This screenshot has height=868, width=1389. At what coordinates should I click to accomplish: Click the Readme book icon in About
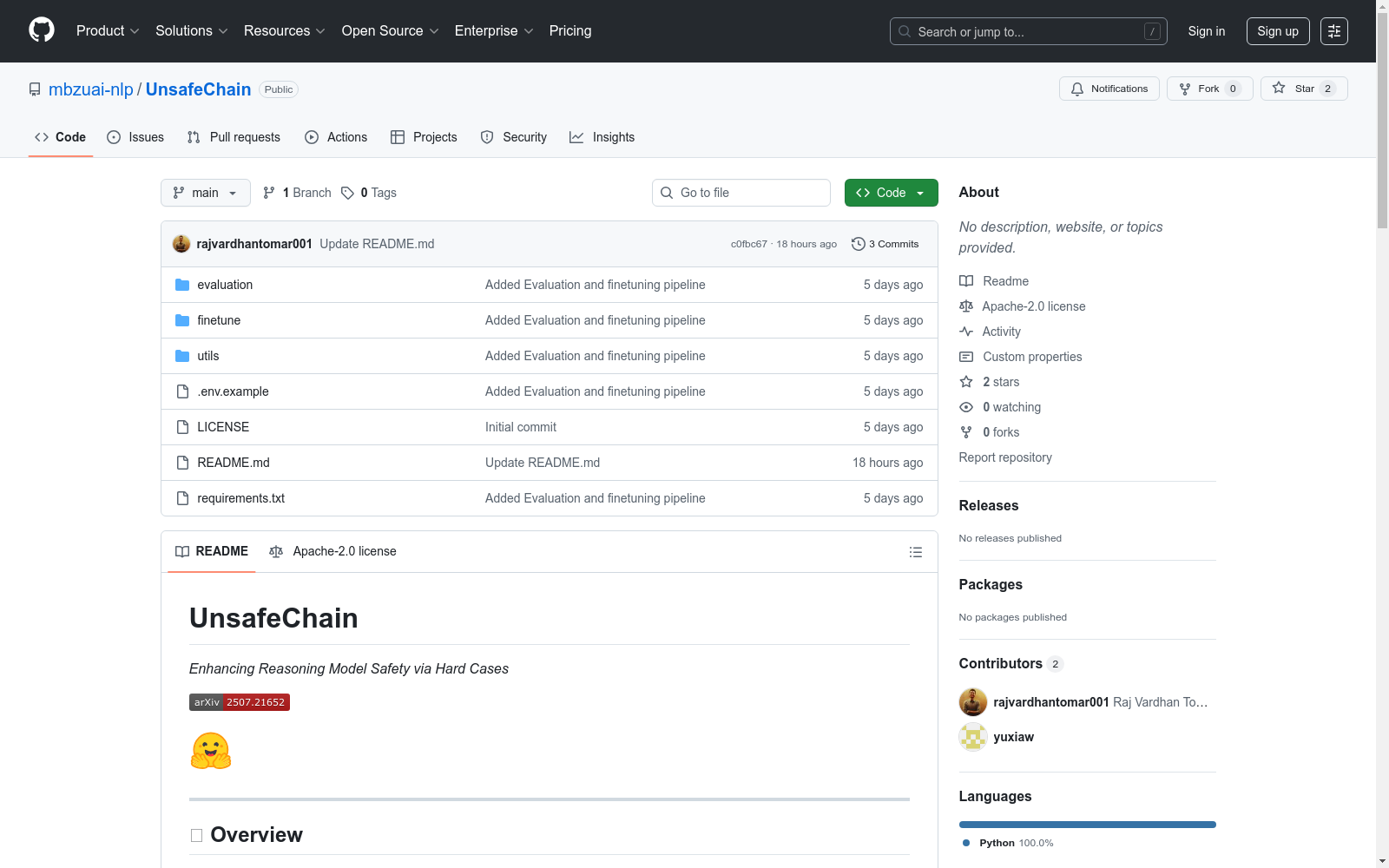tap(966, 281)
